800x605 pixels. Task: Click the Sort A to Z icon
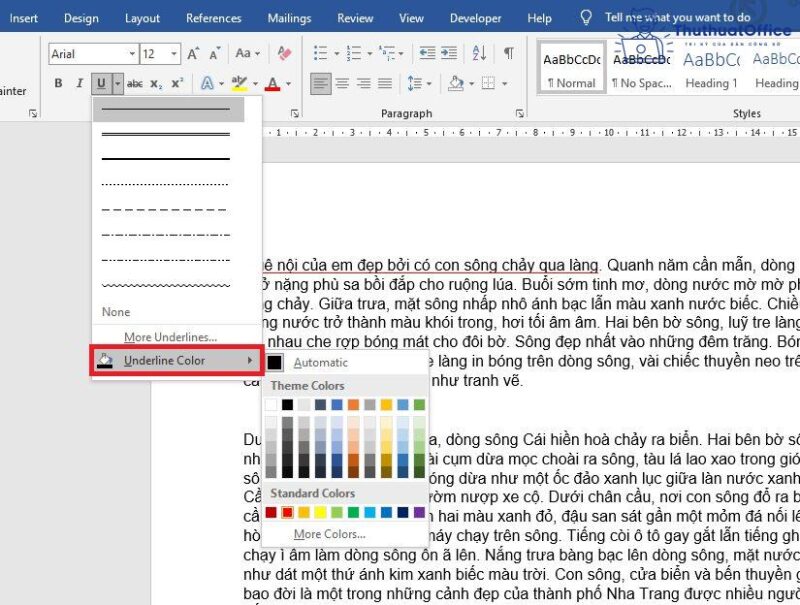point(482,54)
